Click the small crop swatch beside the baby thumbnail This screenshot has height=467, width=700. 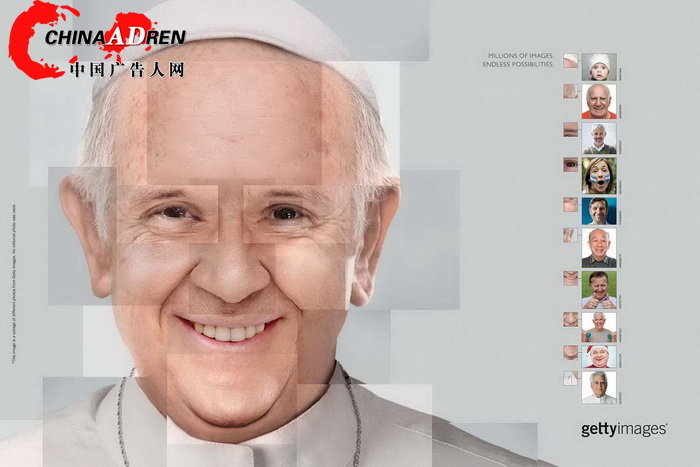[x=570, y=60]
